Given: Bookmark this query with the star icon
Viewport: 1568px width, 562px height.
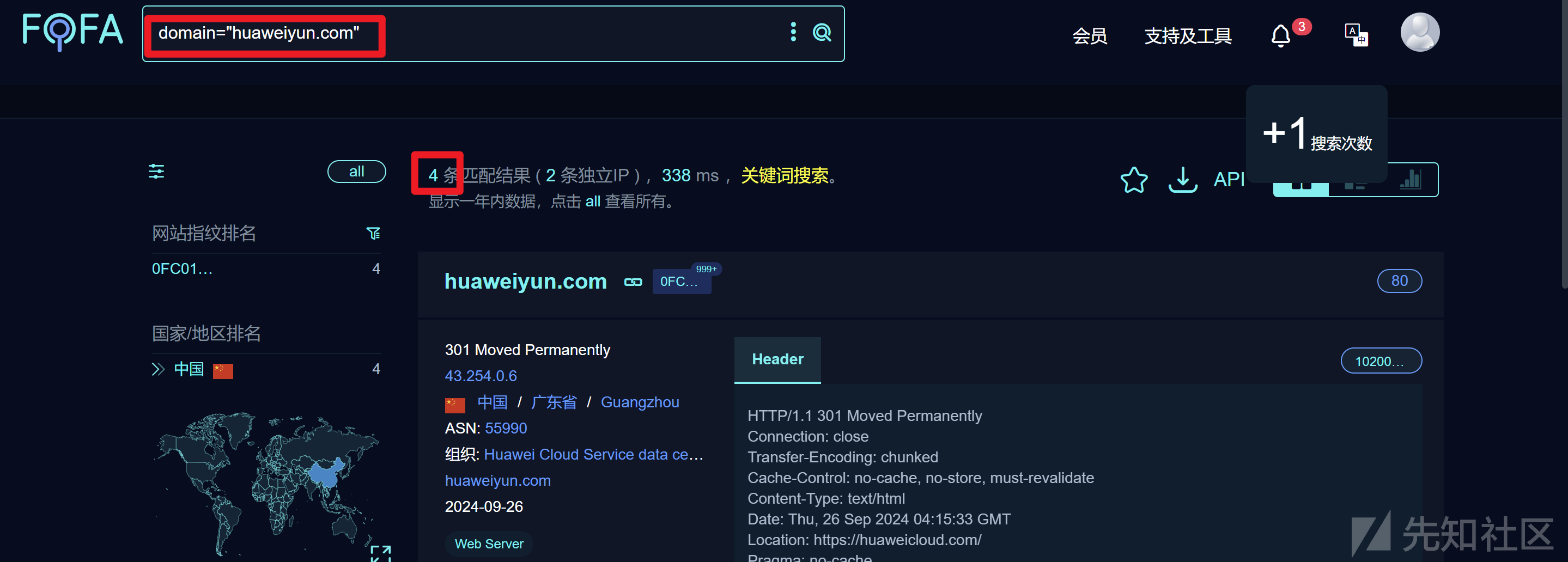Looking at the screenshot, I should [x=1133, y=180].
